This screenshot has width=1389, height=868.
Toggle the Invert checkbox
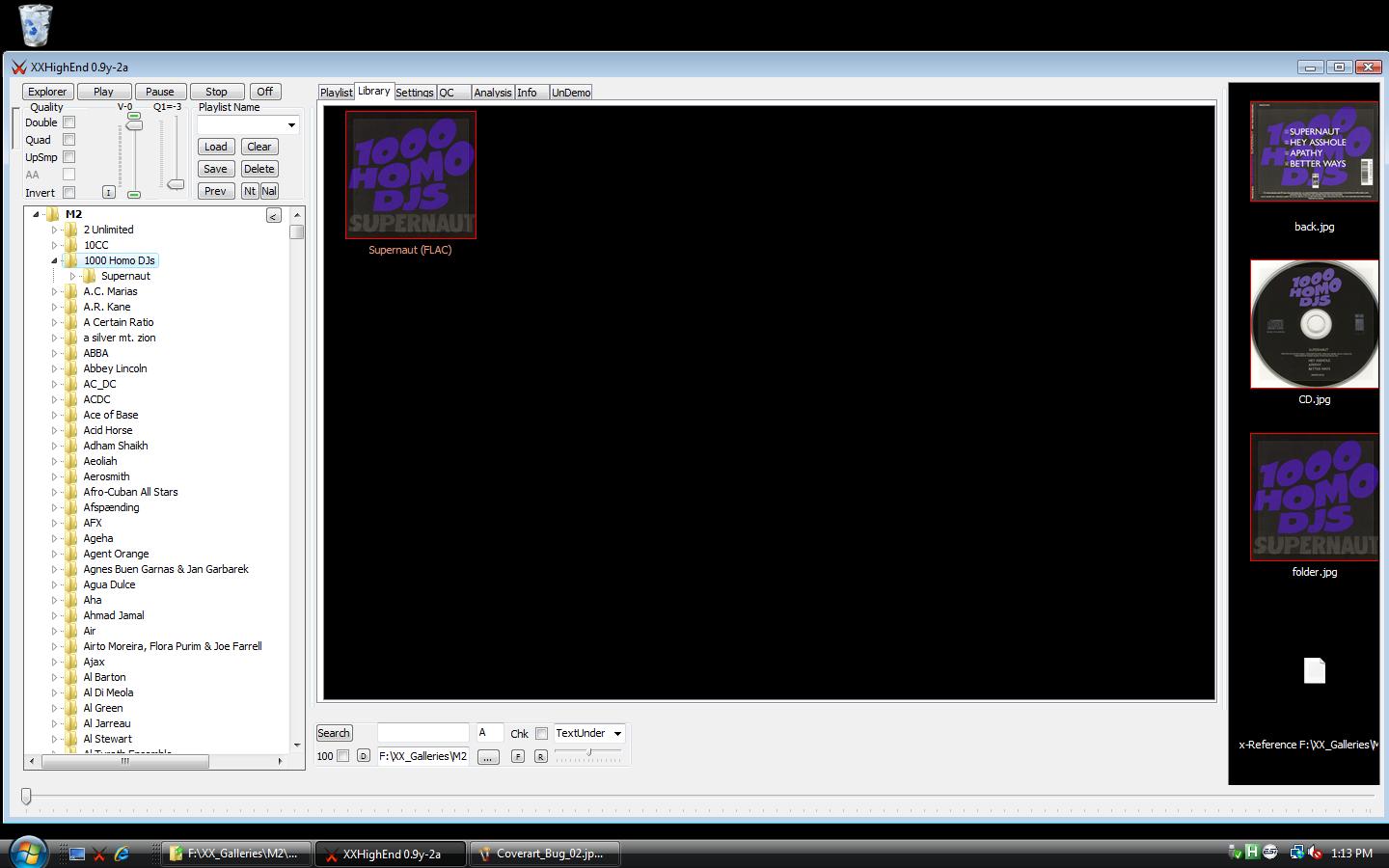(x=68, y=192)
